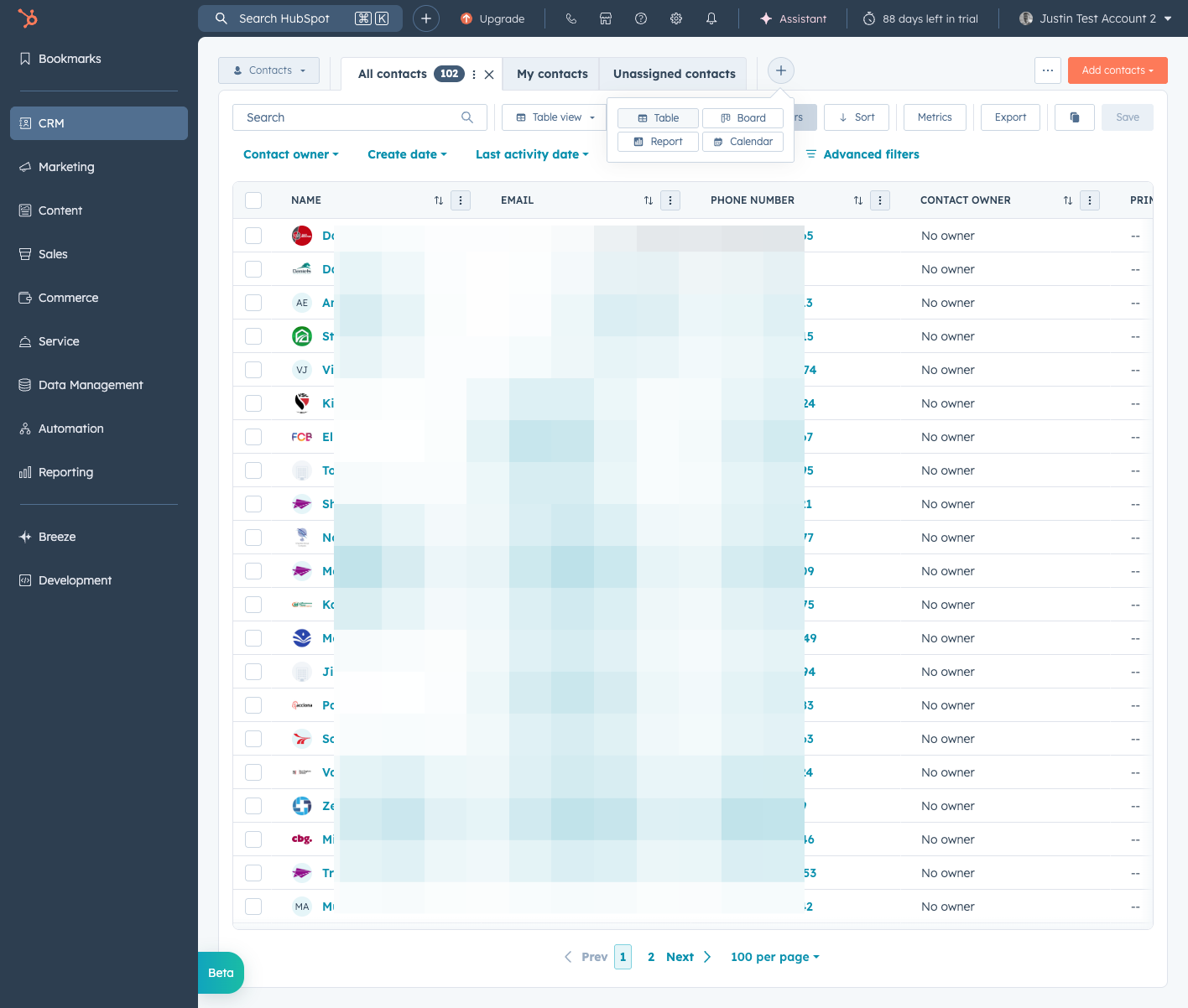This screenshot has width=1188, height=1008.
Task: Change the 100 per page setting
Action: 774,957
